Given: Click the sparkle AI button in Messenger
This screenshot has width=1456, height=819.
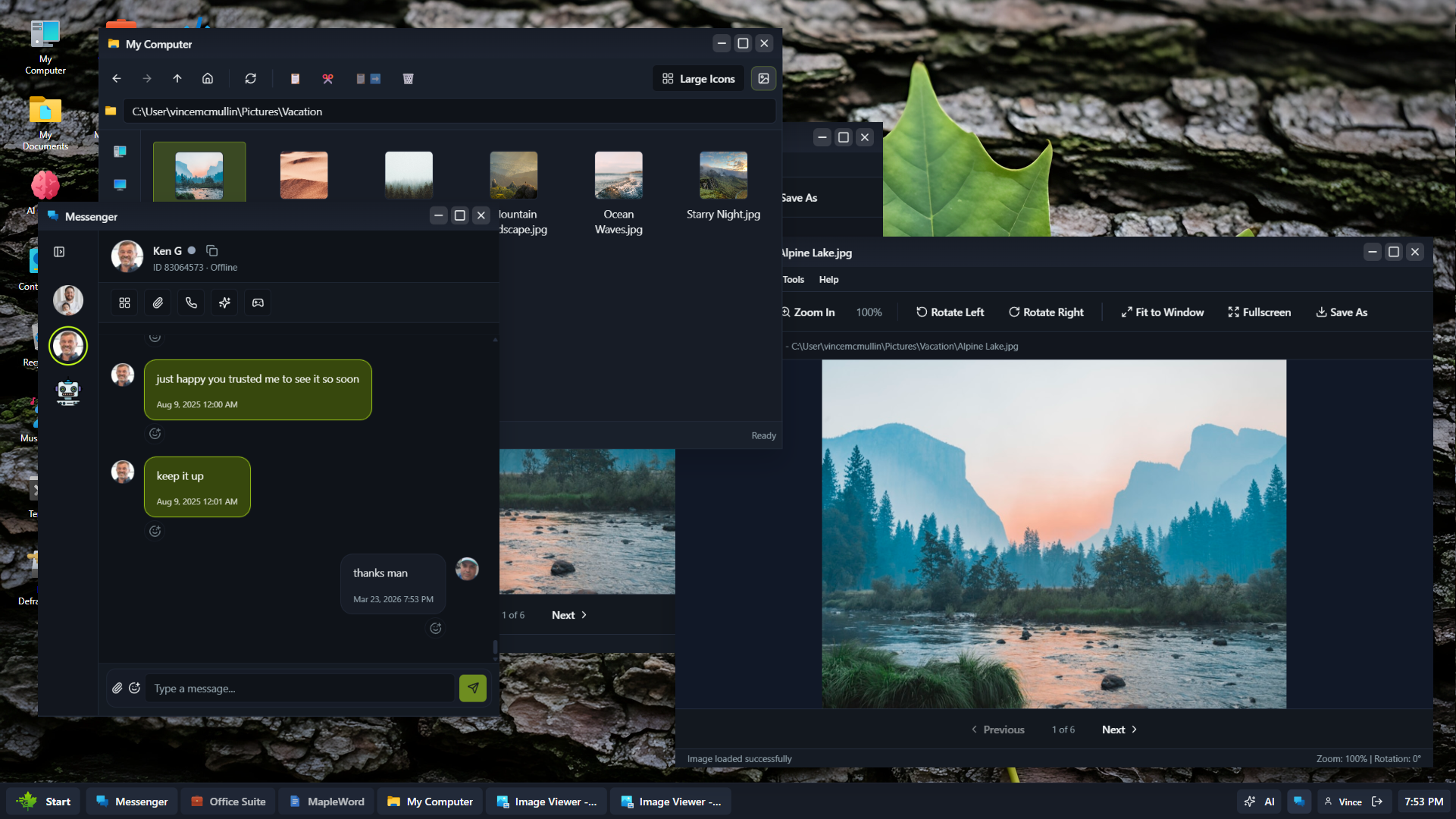Looking at the screenshot, I should pyautogui.click(x=225, y=303).
